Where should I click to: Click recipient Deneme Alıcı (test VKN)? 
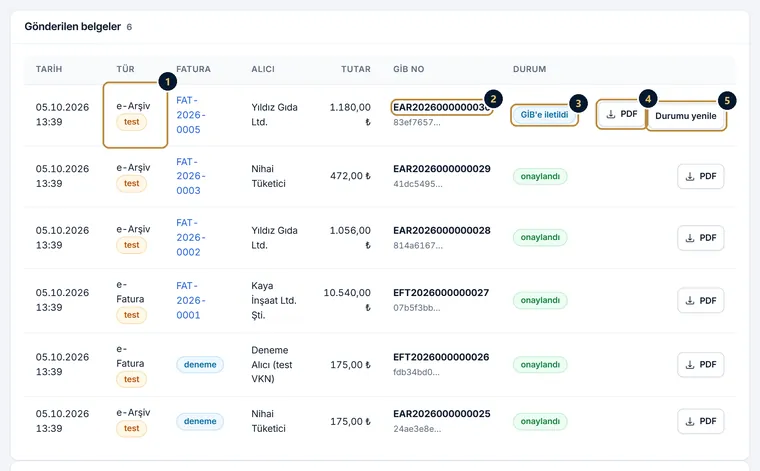[271, 364]
